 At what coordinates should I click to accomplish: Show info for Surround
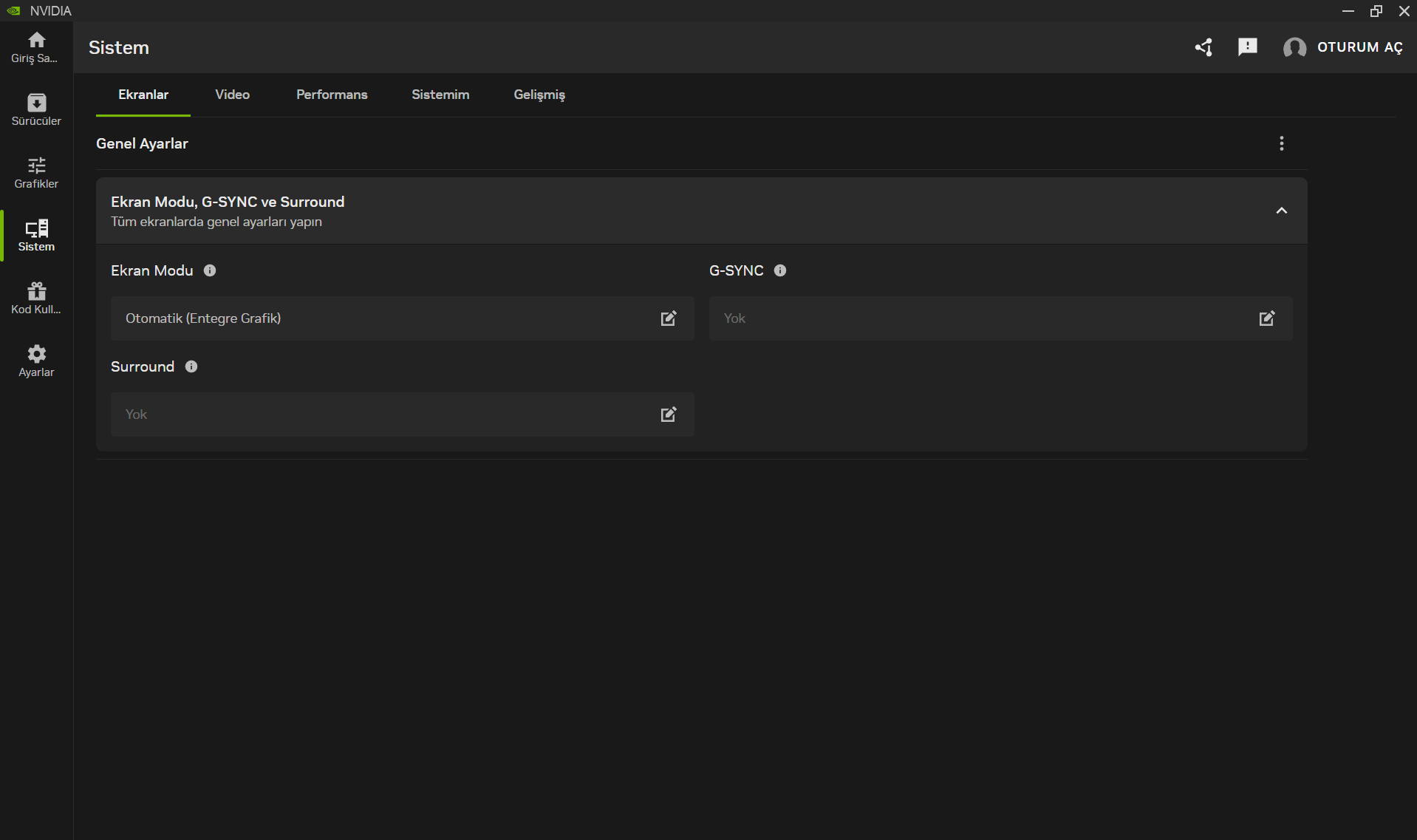(191, 366)
